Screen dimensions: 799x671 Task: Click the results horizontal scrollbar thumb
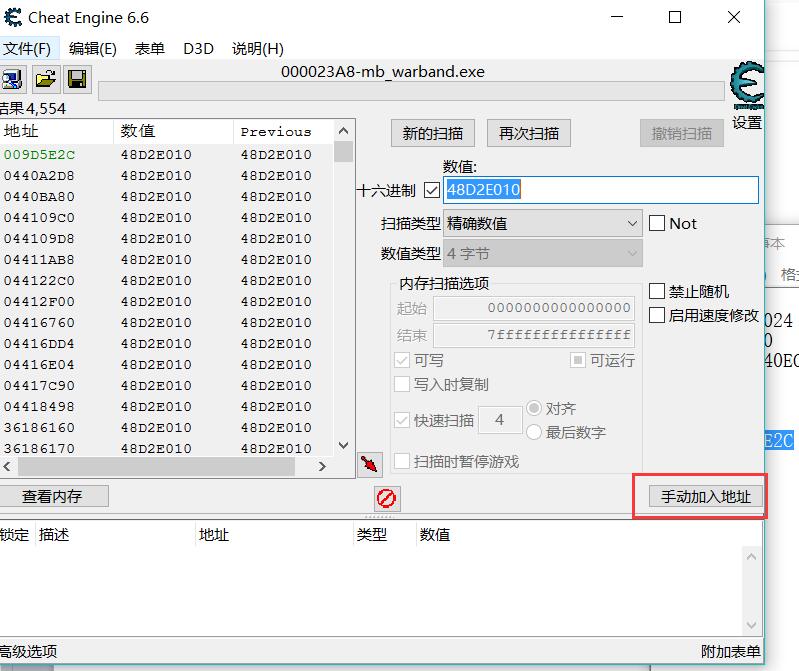click(x=156, y=466)
